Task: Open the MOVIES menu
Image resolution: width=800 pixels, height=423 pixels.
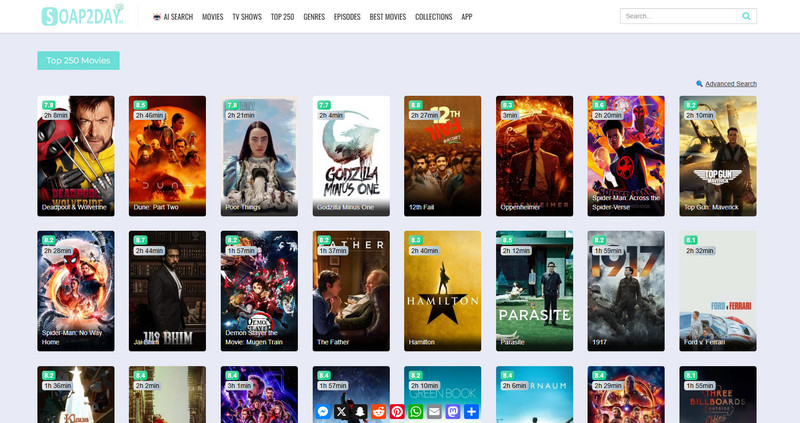Action: point(212,17)
